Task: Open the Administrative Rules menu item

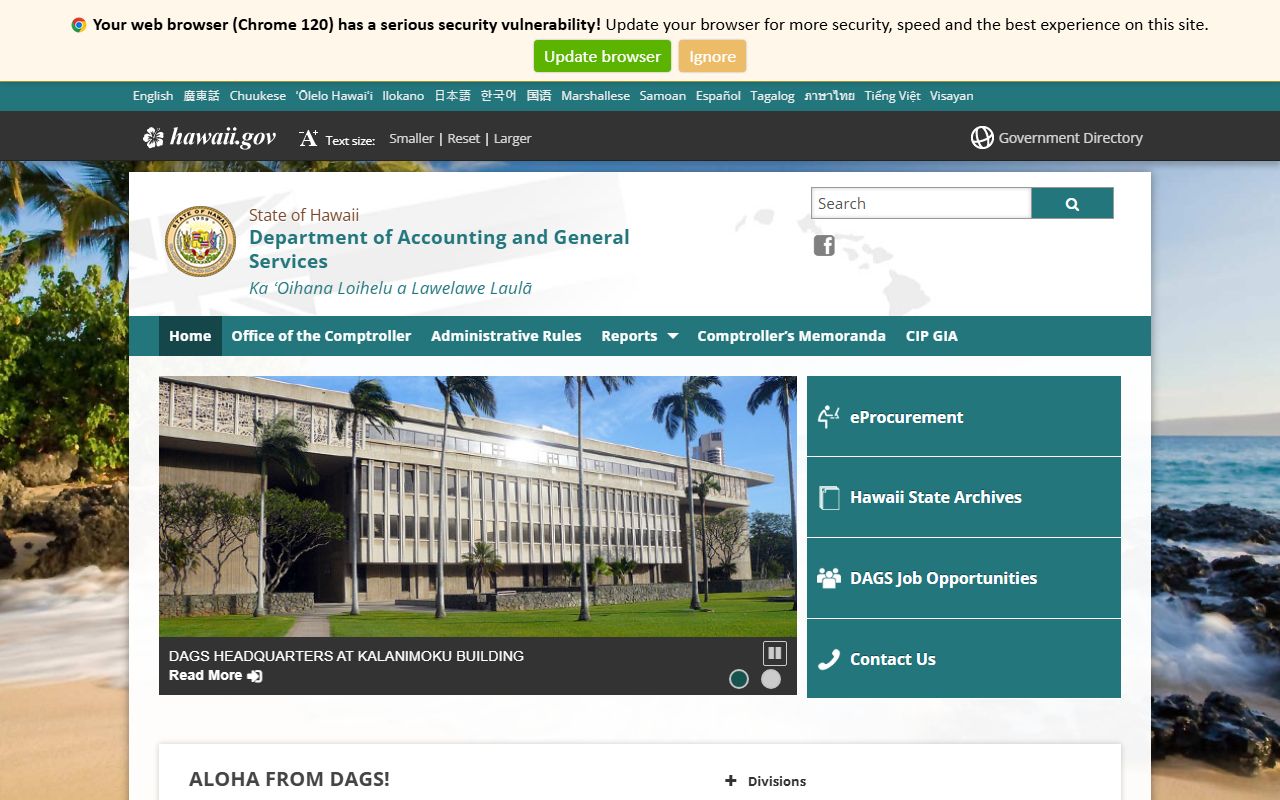Action: pos(506,336)
